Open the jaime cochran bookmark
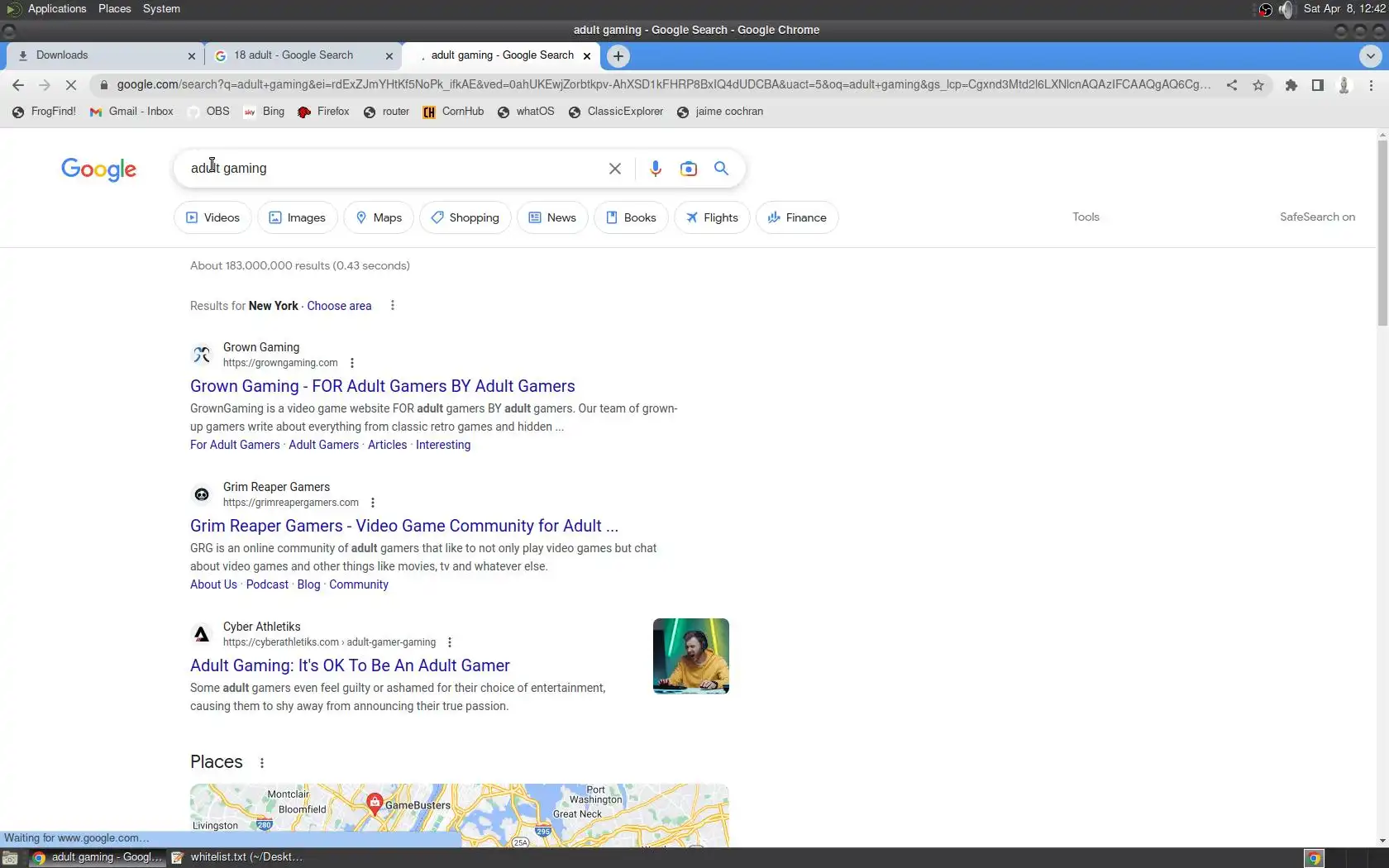The image size is (1389, 868). pos(720,112)
